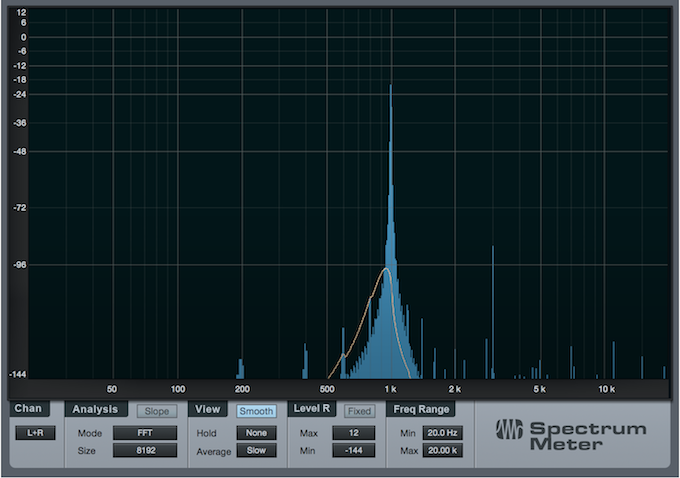The height and width of the screenshot is (478, 680).
Task: Click the tan averaged curve peak
Action: (386, 269)
